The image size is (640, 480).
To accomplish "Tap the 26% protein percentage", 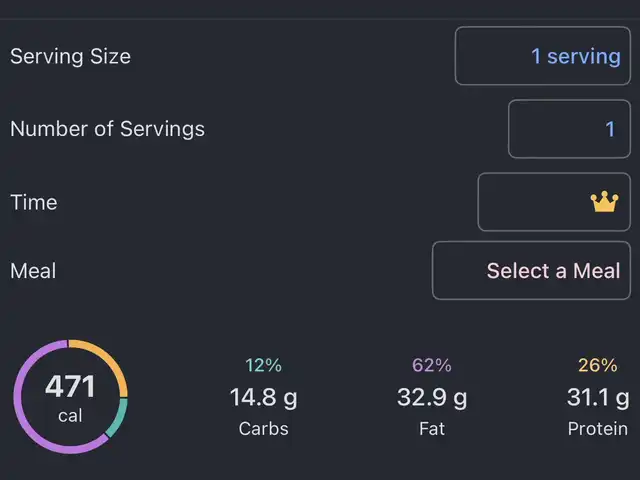I will tap(597, 365).
